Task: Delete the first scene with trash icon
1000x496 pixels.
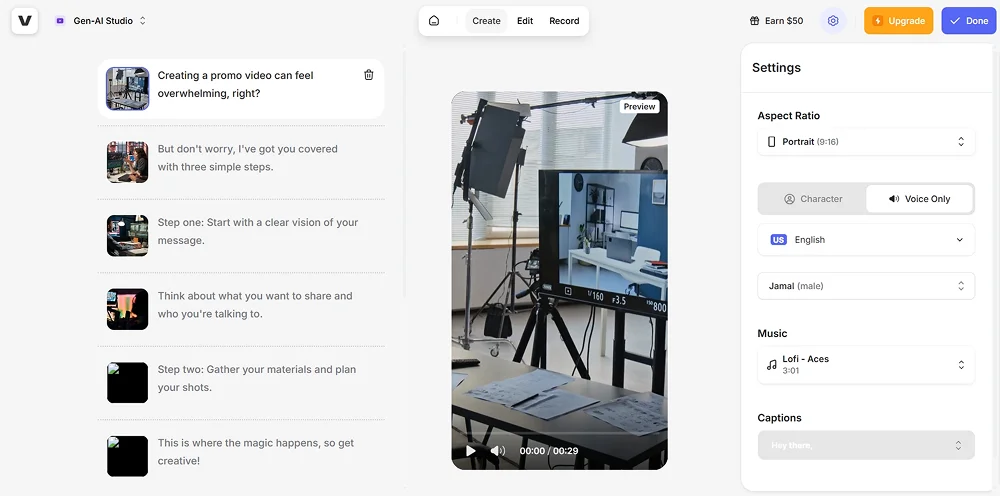Action: (x=369, y=75)
